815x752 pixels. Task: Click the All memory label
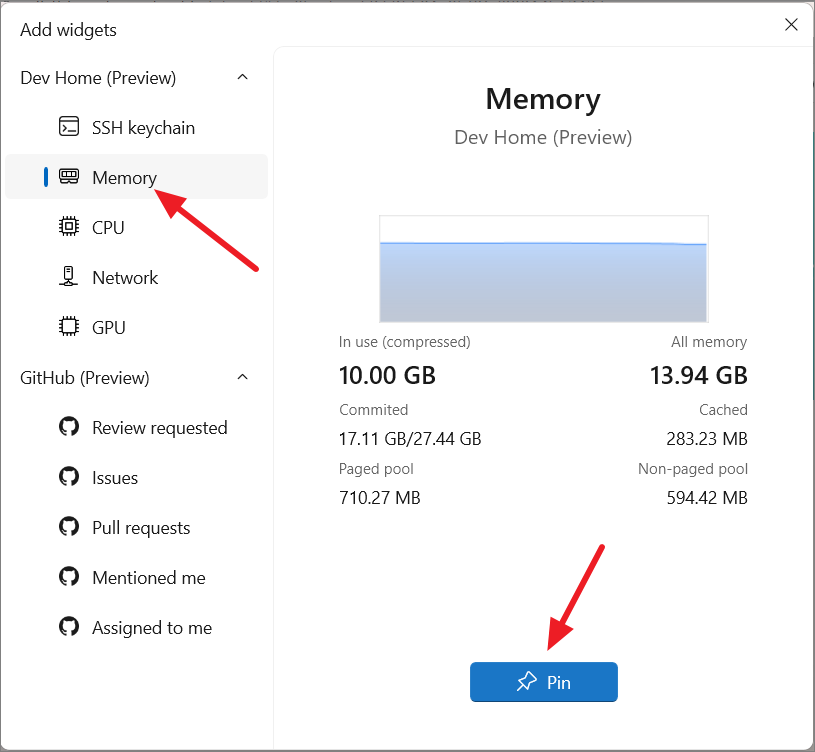coord(709,342)
